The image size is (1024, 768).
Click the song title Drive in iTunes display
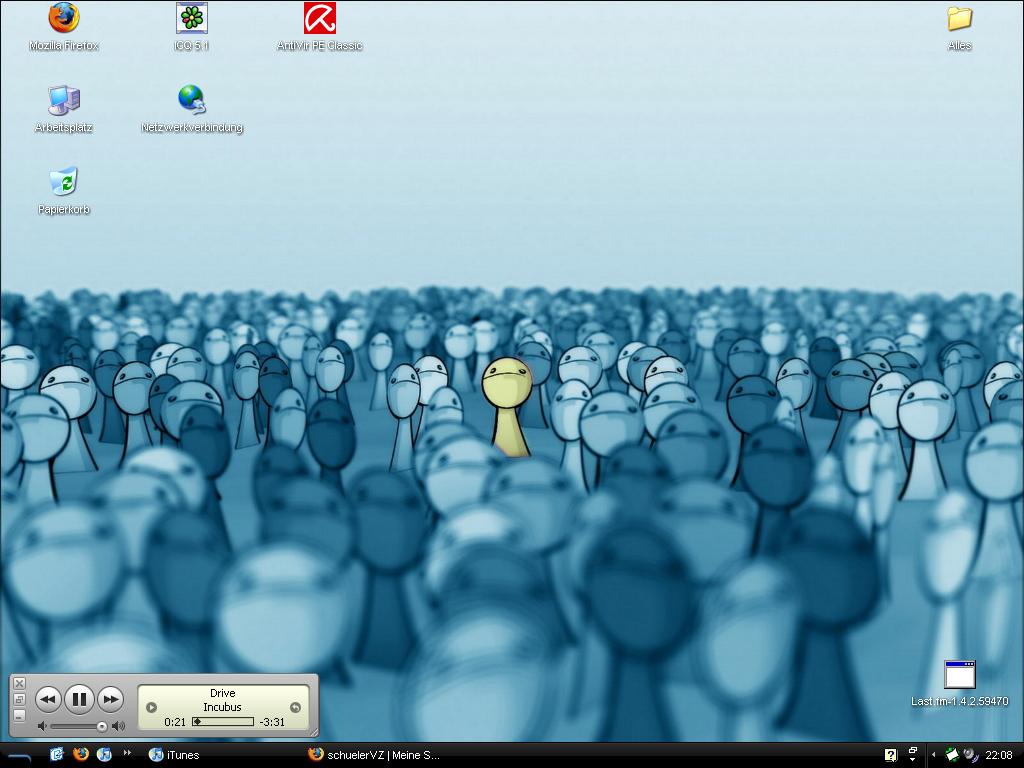223,694
